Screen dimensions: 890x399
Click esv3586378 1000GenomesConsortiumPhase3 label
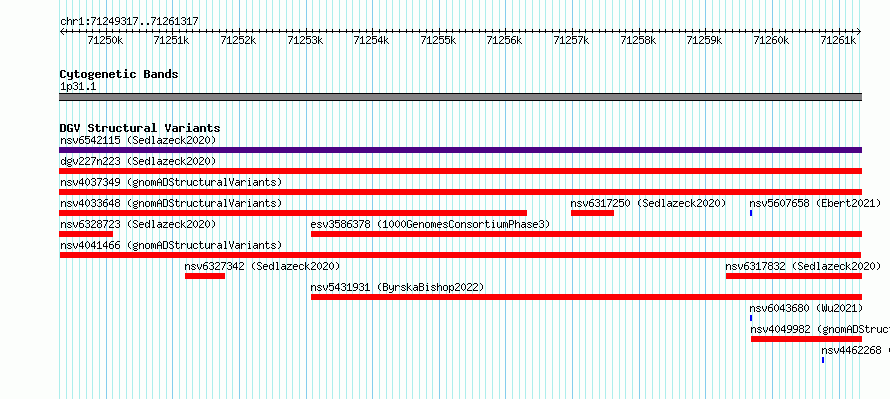click(430, 224)
